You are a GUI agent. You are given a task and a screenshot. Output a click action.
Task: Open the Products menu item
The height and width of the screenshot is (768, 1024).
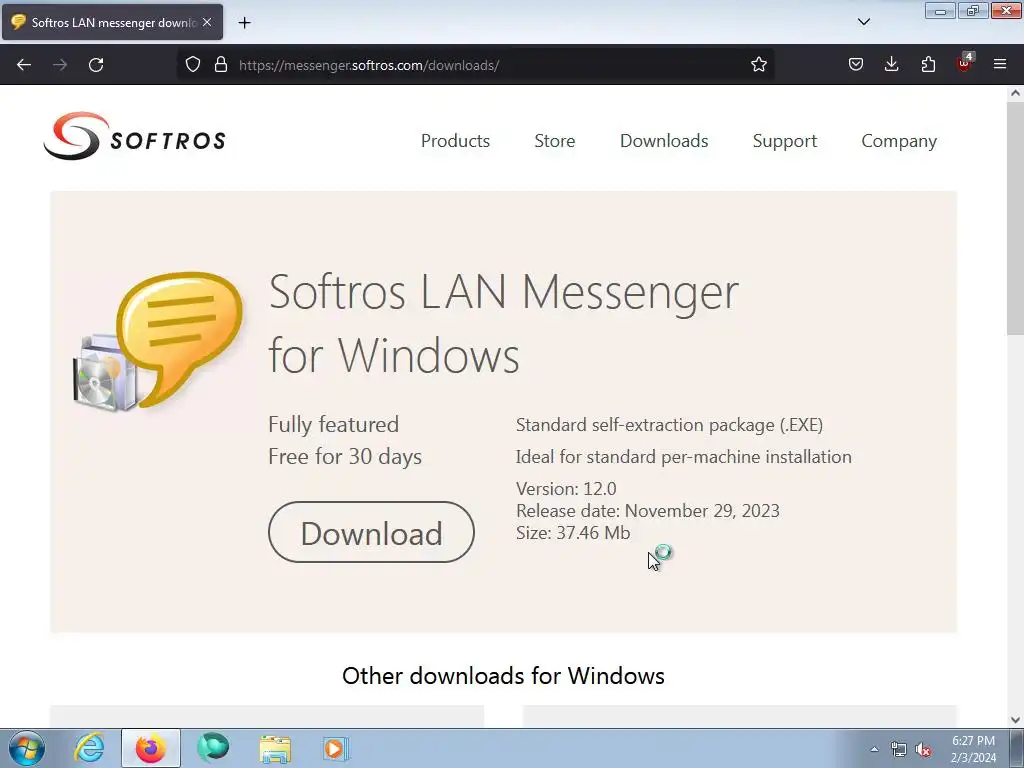point(455,141)
